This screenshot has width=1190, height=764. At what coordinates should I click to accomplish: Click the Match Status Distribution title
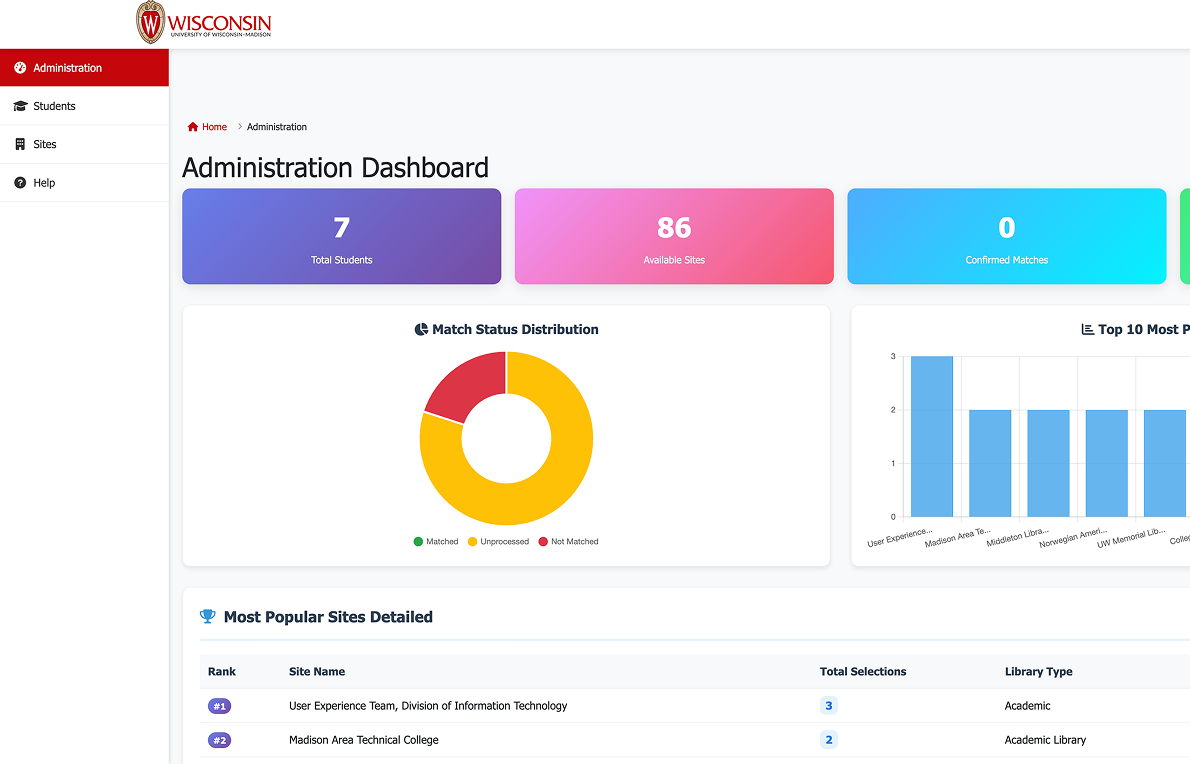click(515, 329)
